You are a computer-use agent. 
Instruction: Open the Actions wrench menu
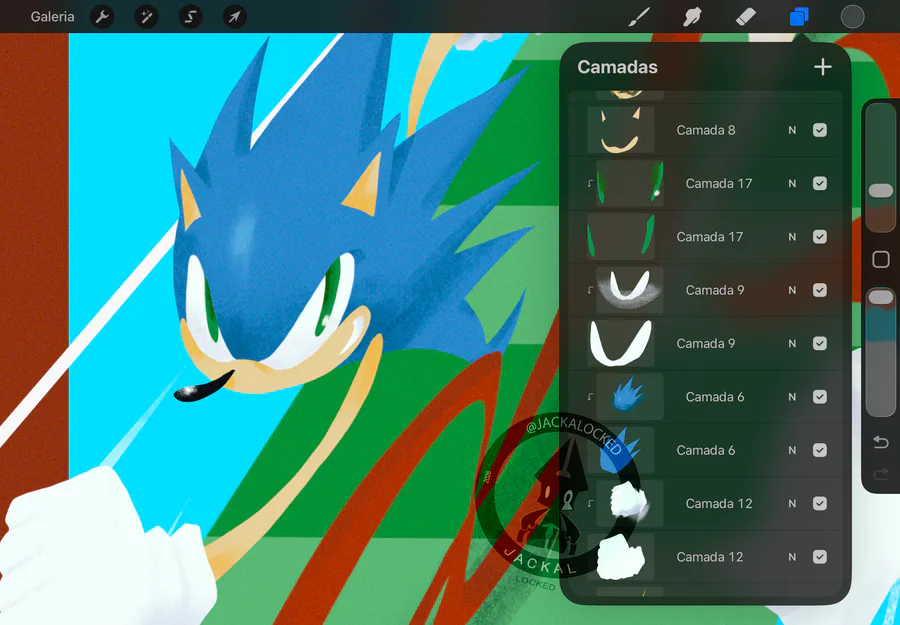click(102, 17)
